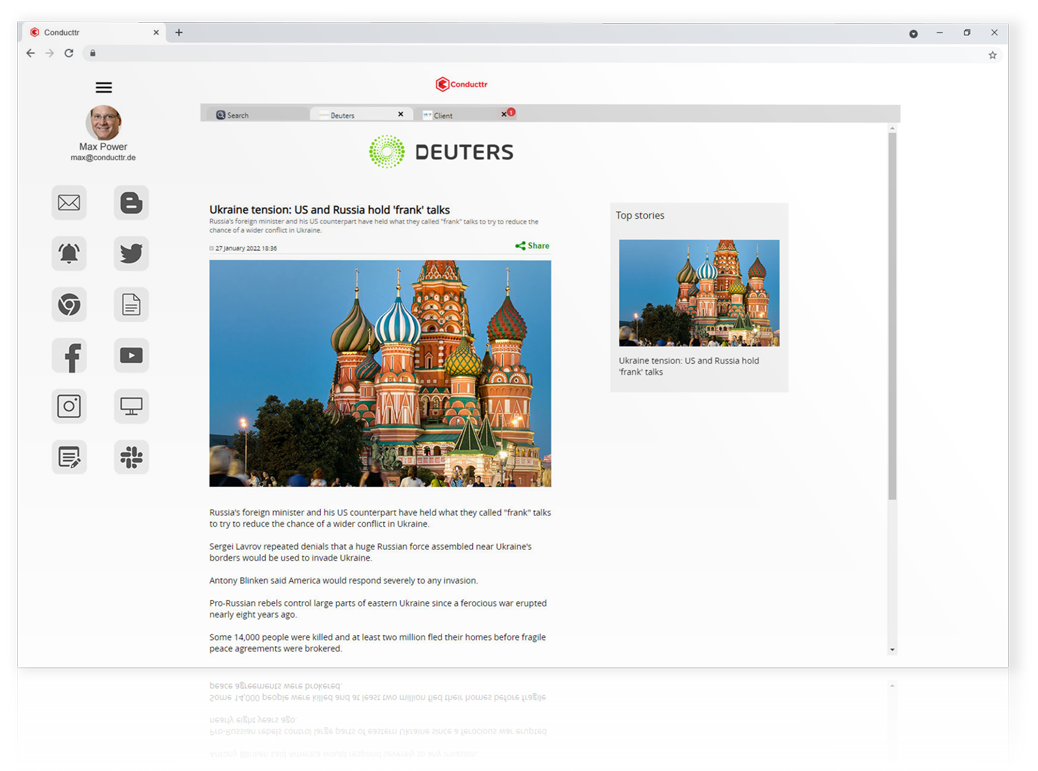This screenshot has height=771, width=1038.
Task: Open the YouTube app icon
Action: tap(131, 355)
